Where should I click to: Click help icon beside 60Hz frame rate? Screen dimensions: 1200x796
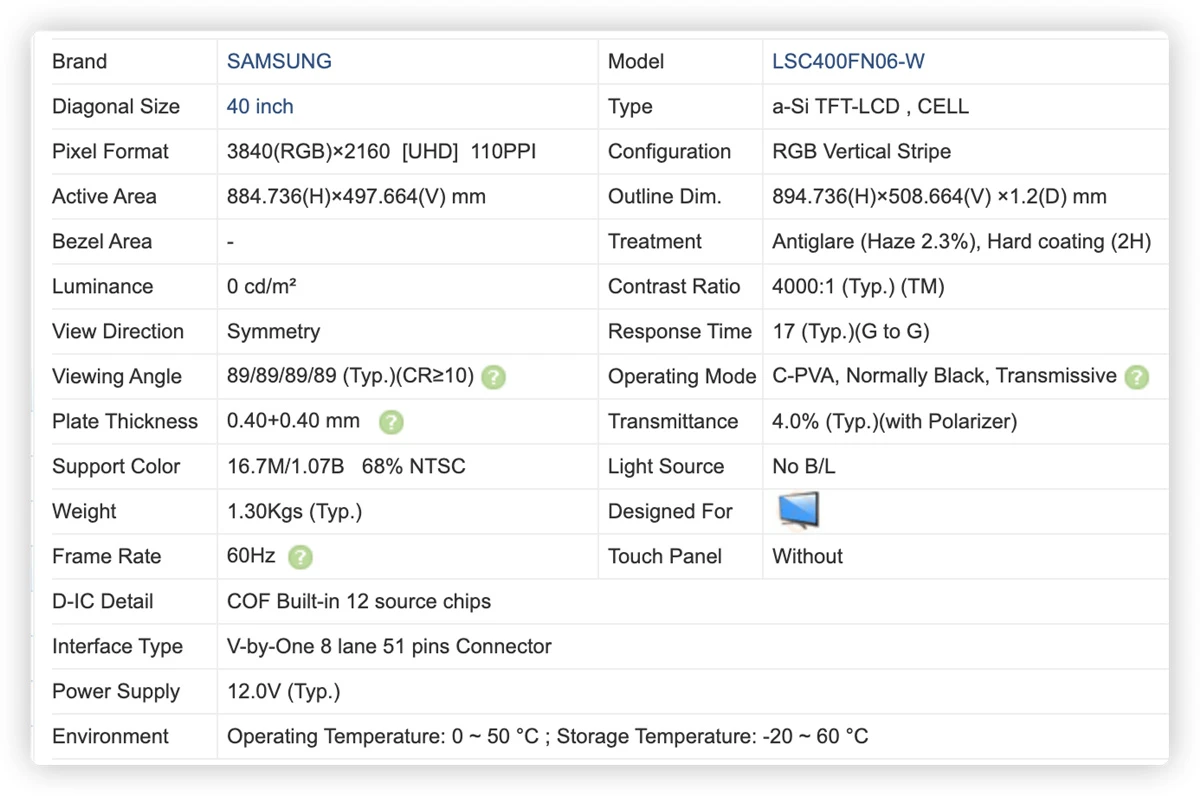coord(300,557)
